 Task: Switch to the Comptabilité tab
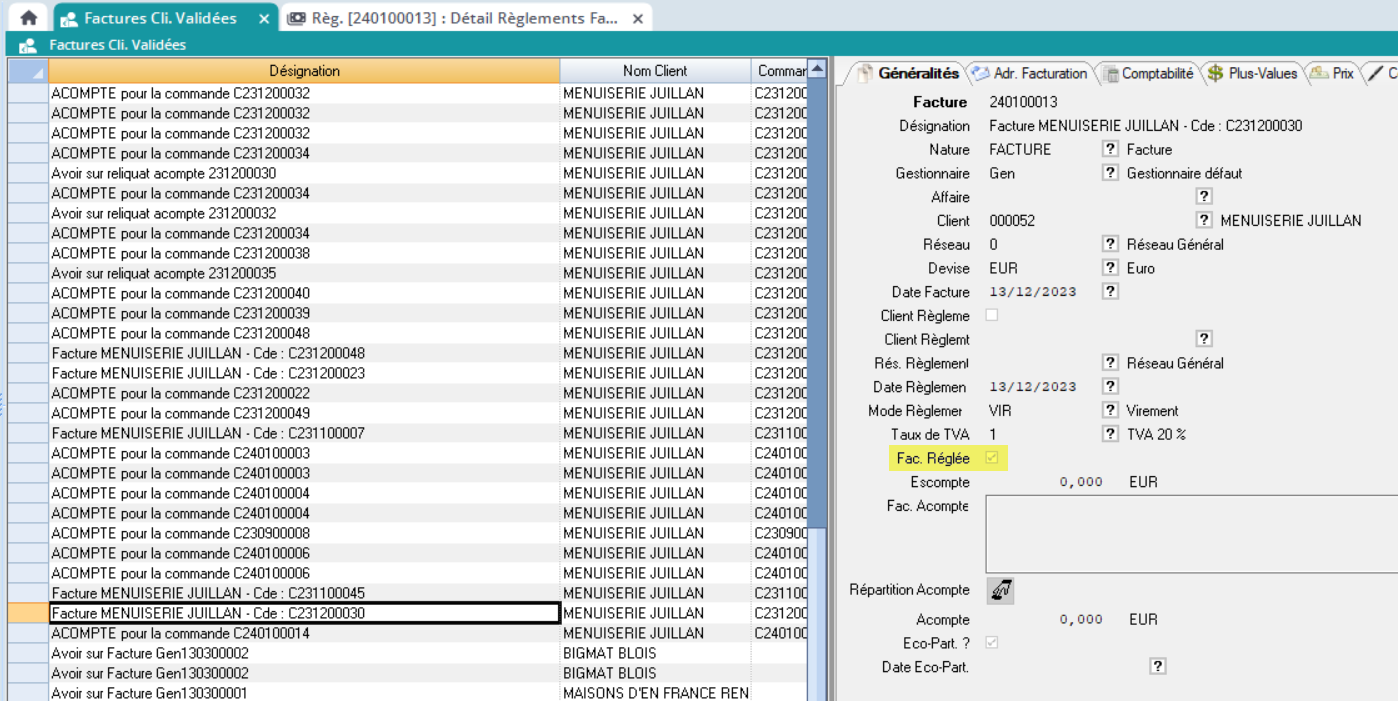tap(1148, 73)
